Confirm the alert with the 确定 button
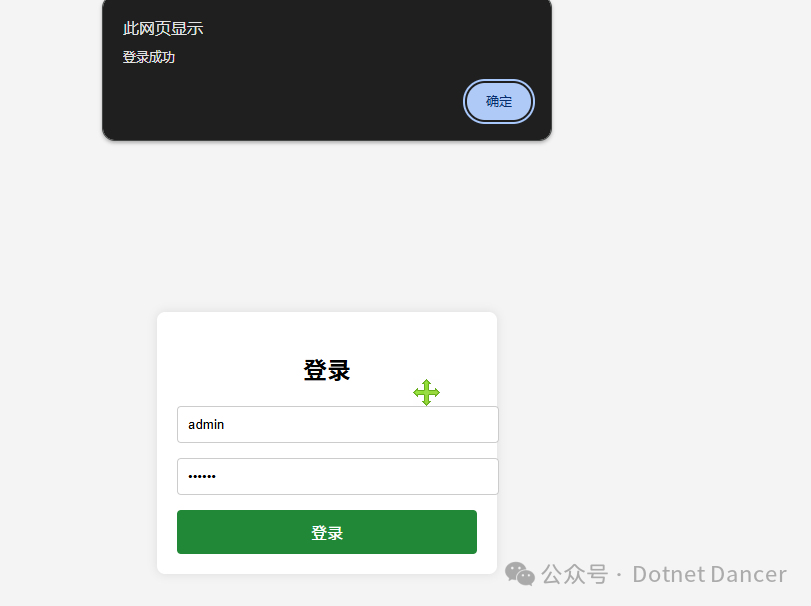The image size is (811, 606). (499, 101)
